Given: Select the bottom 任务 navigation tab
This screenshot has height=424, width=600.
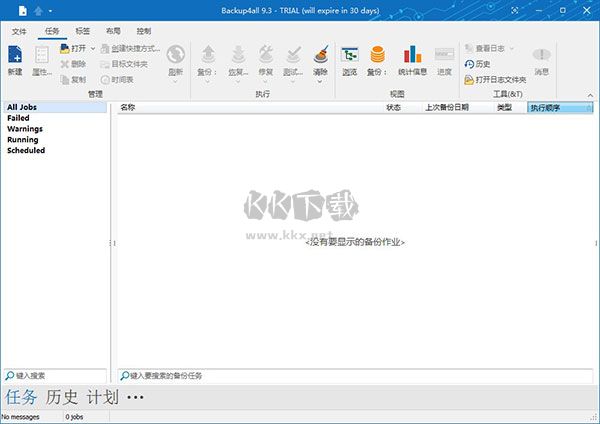Looking at the screenshot, I should point(21,397).
